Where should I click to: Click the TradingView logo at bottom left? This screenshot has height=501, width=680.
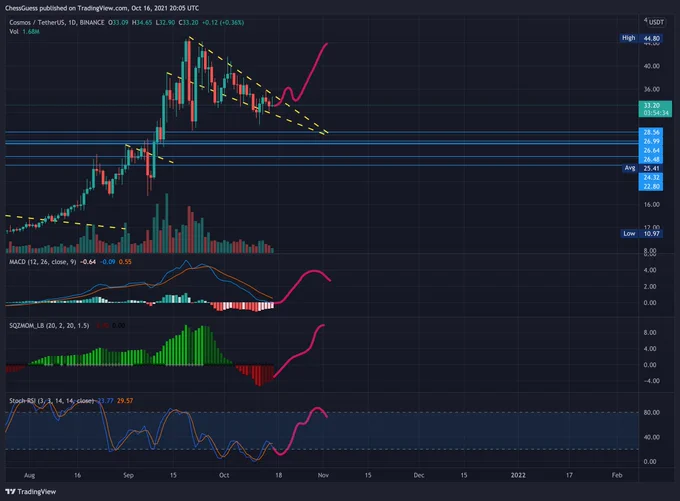pos(31,491)
